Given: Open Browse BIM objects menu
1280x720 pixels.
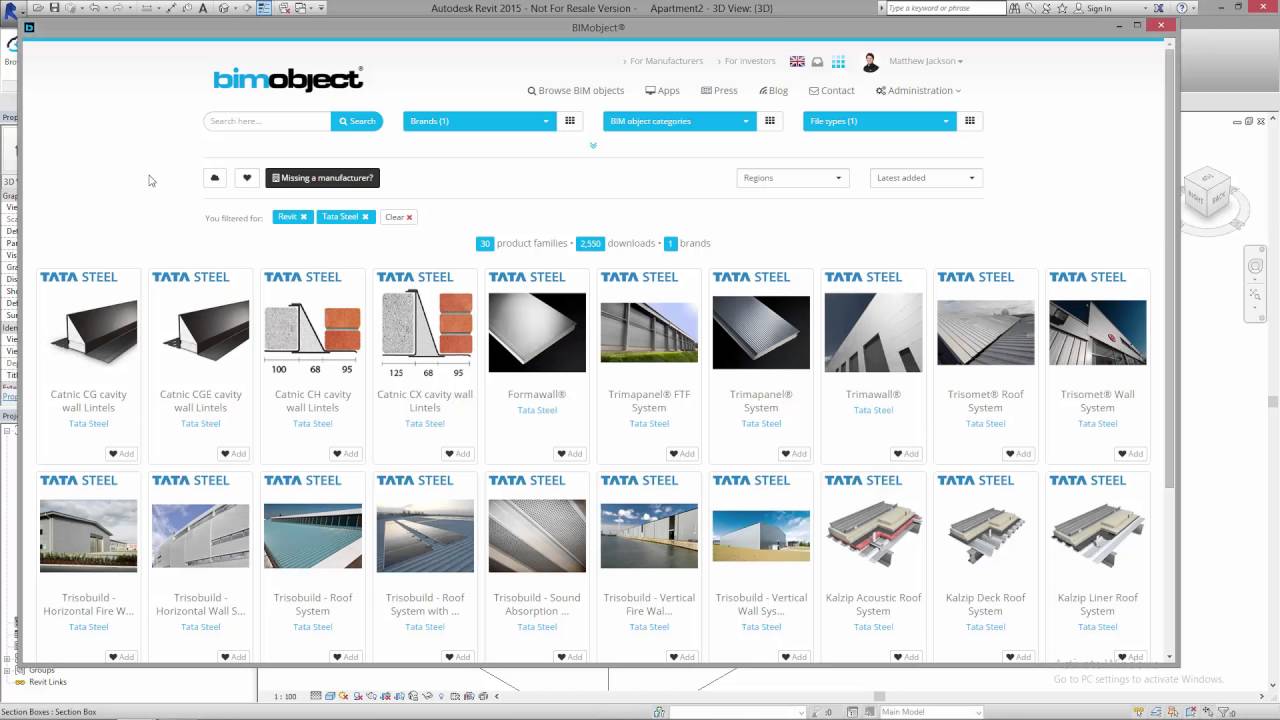Looking at the screenshot, I should [x=576, y=91].
